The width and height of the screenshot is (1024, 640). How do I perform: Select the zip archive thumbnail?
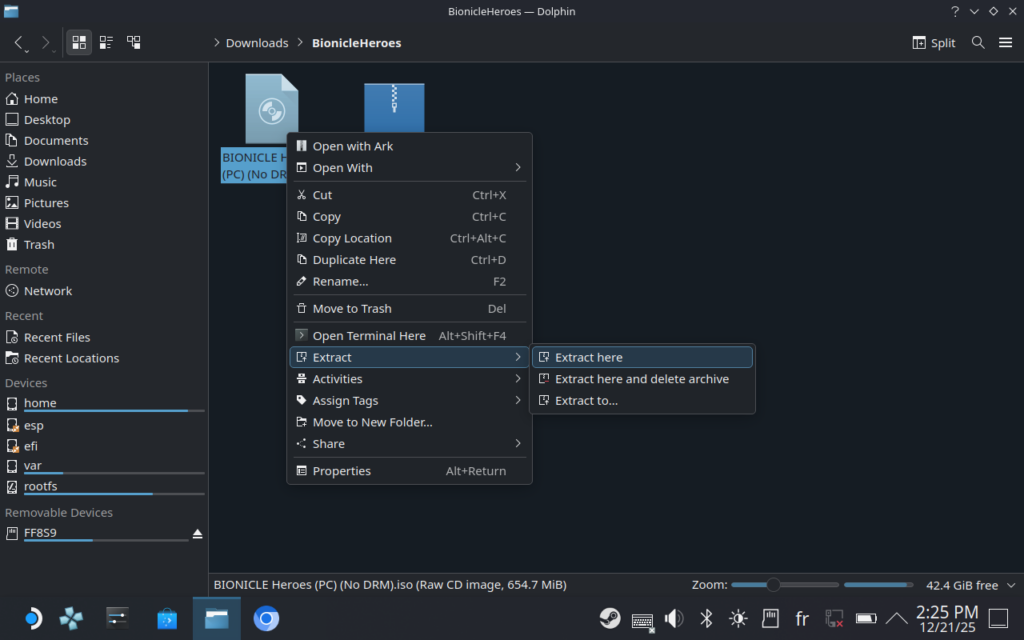pos(394,106)
